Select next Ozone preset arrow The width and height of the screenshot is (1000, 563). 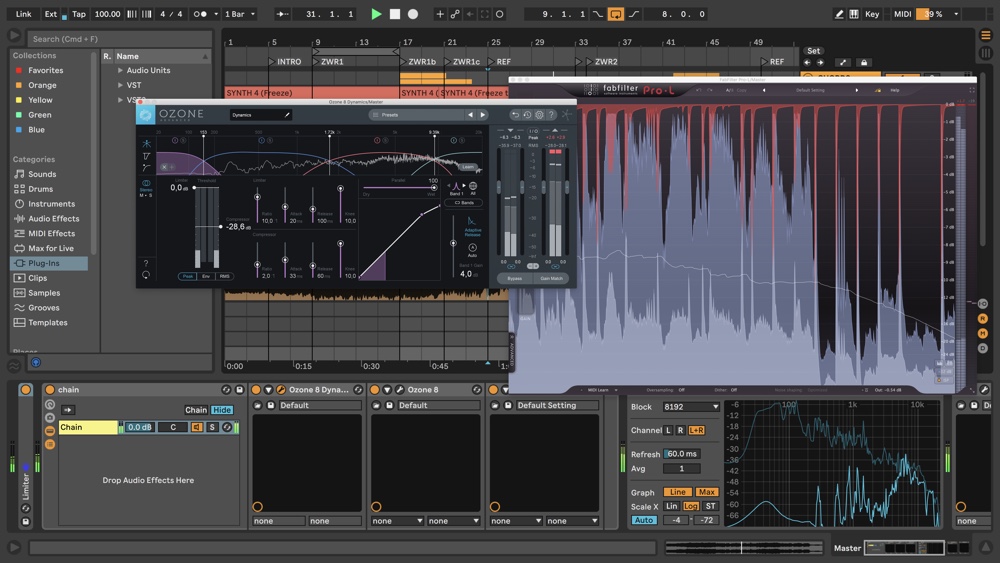coord(482,115)
